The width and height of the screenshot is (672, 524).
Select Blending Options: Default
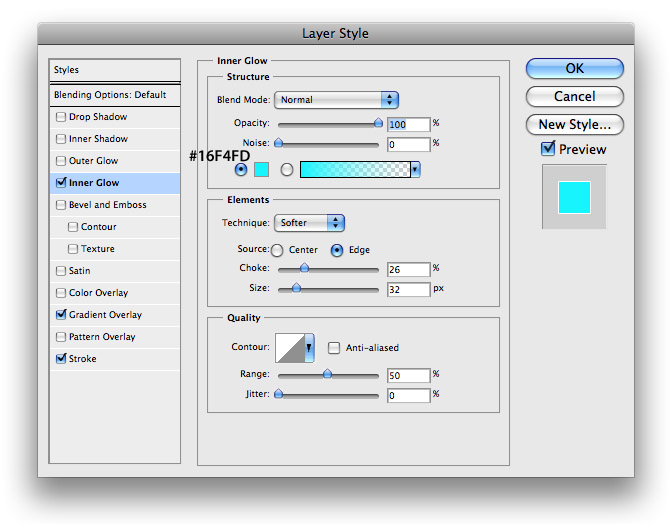[115, 95]
